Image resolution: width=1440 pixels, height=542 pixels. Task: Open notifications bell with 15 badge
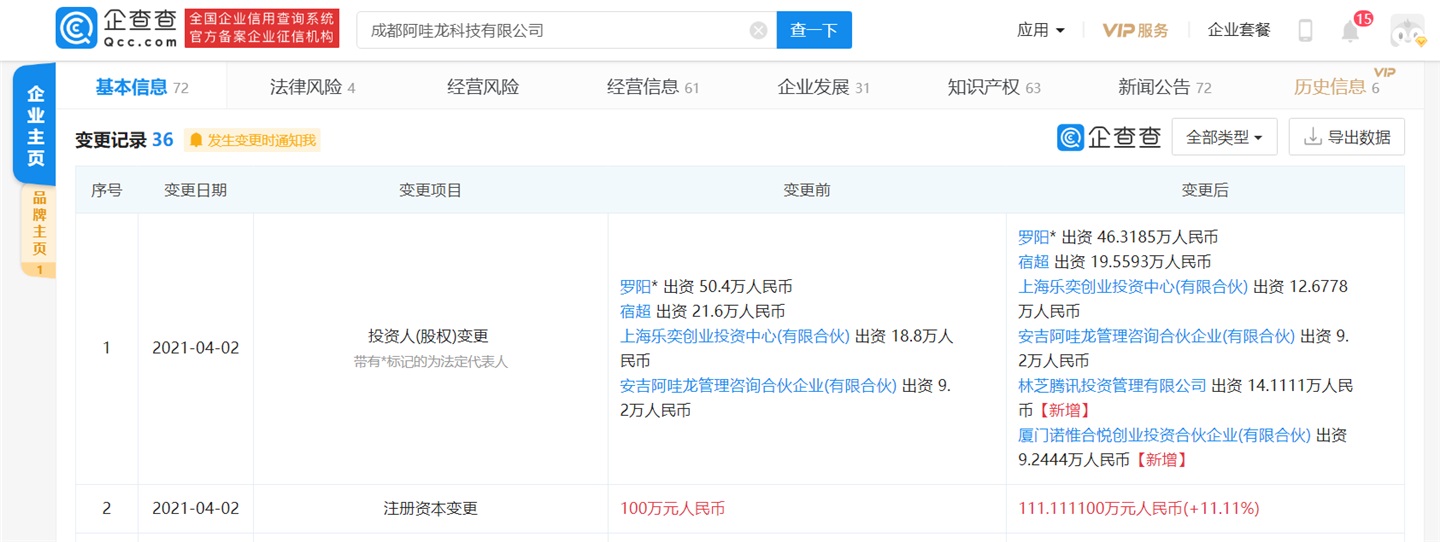[x=1351, y=30]
